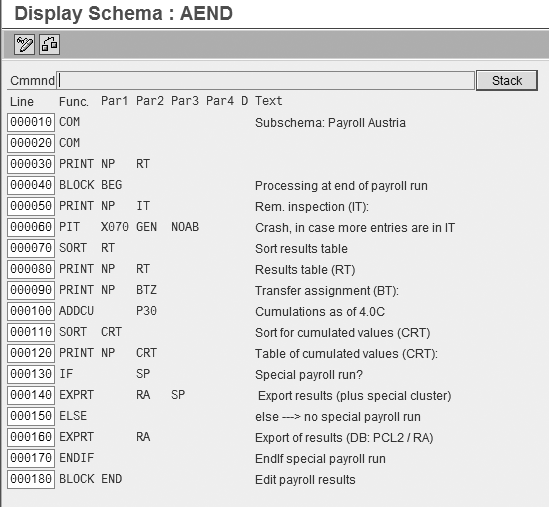Click line 000130 IF number box
The width and height of the screenshot is (549, 507).
[x=31, y=374]
